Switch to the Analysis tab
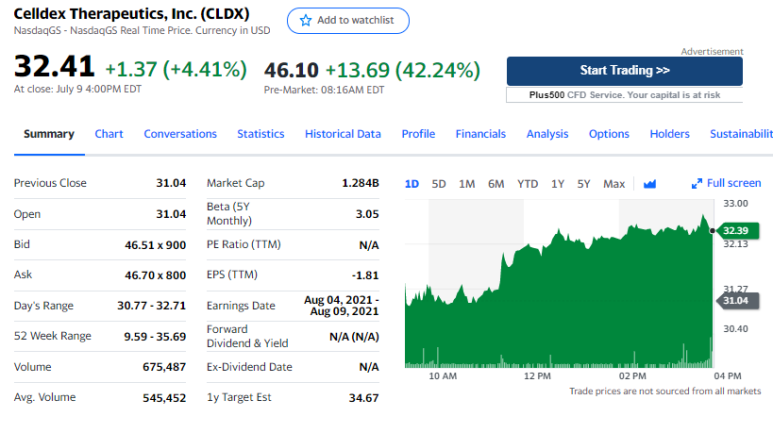773x433 pixels. 547,134
